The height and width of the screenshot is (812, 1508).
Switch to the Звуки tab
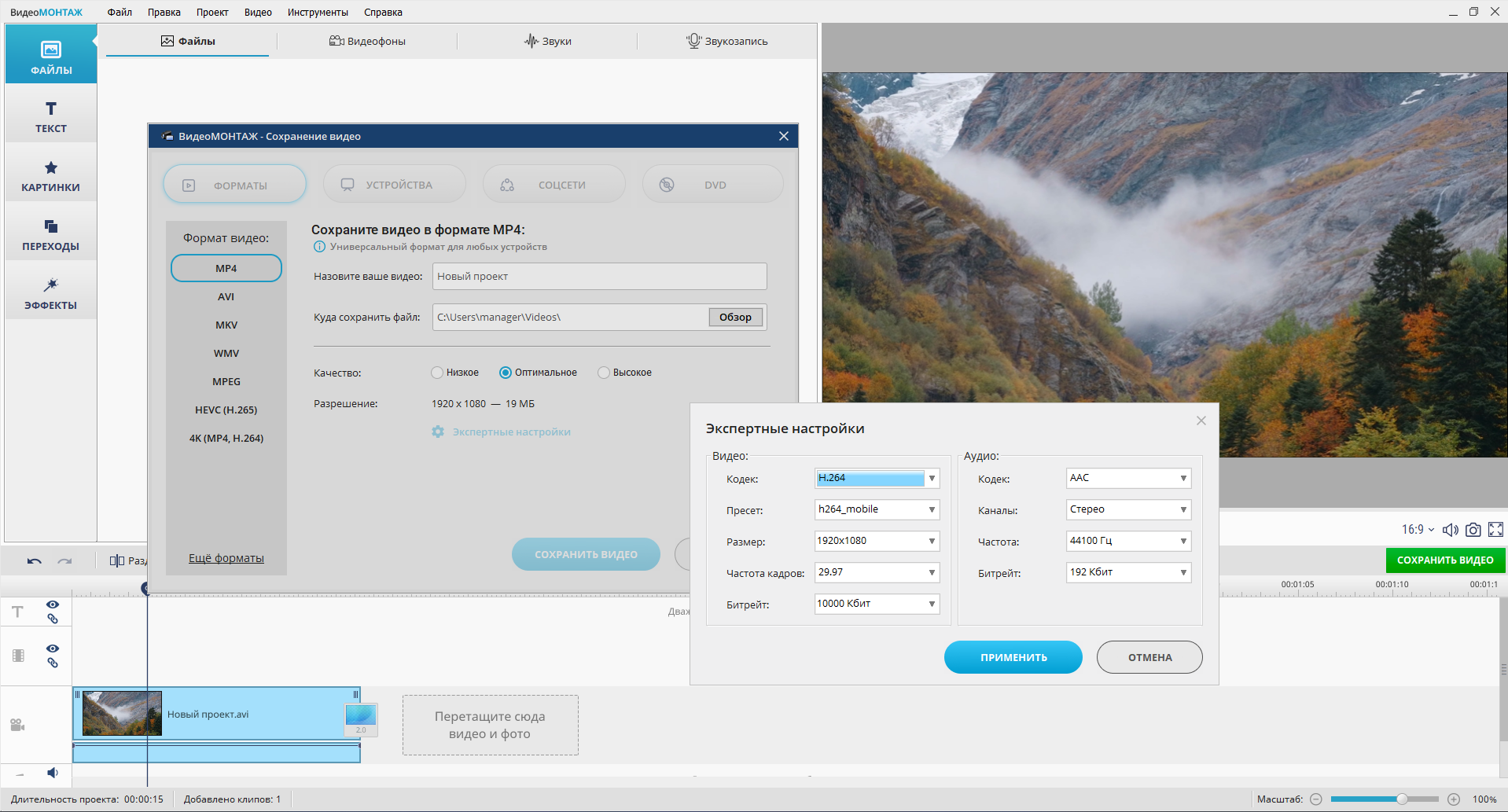point(547,41)
